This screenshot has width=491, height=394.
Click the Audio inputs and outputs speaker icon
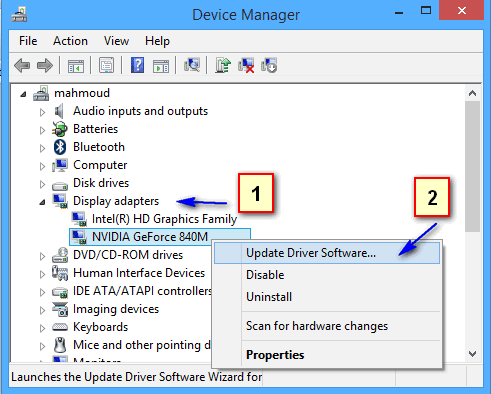59,111
